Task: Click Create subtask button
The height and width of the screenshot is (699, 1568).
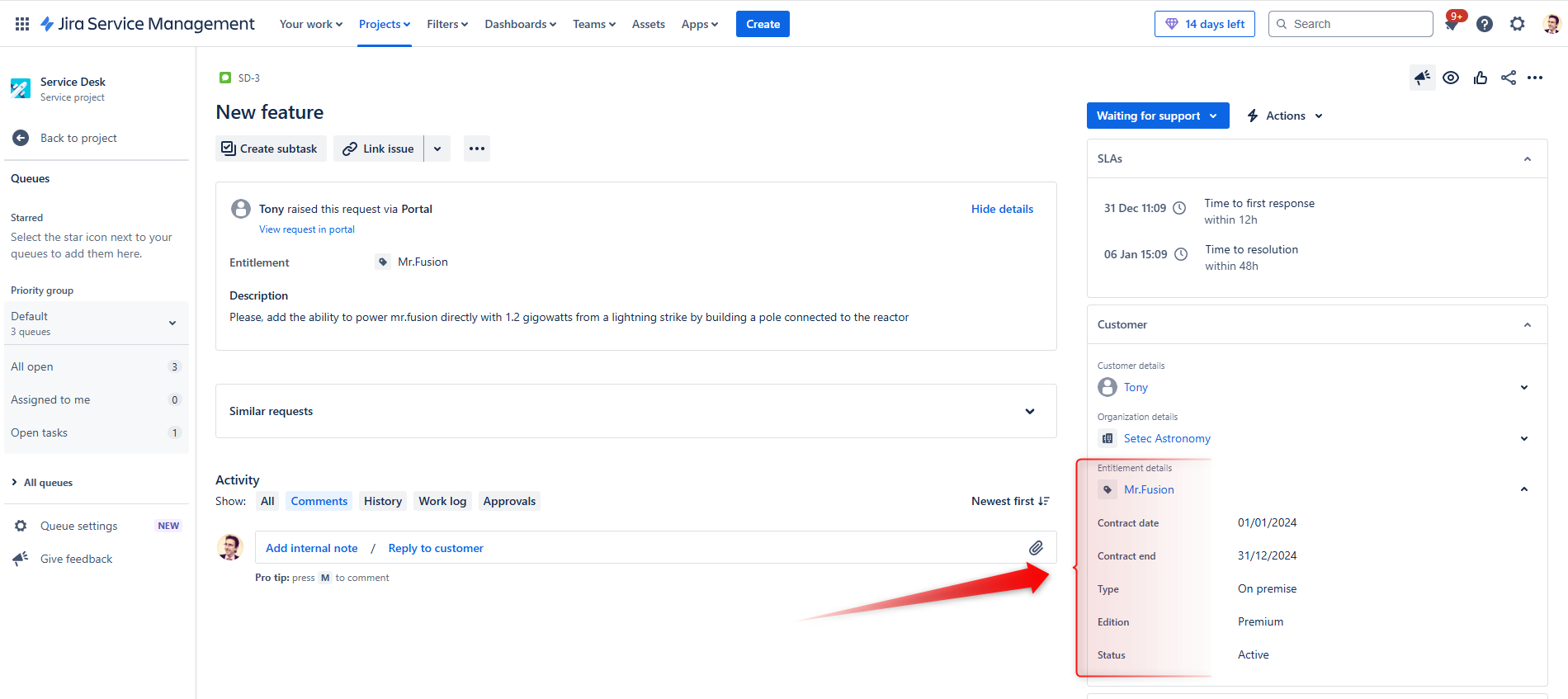Action: coord(271,149)
